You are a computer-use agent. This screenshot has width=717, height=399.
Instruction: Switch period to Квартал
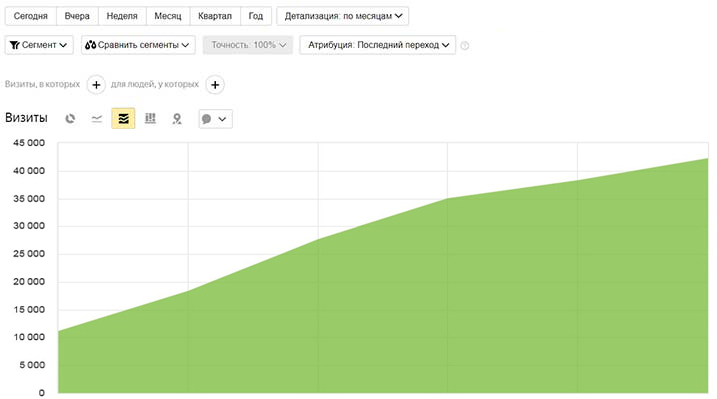point(215,16)
